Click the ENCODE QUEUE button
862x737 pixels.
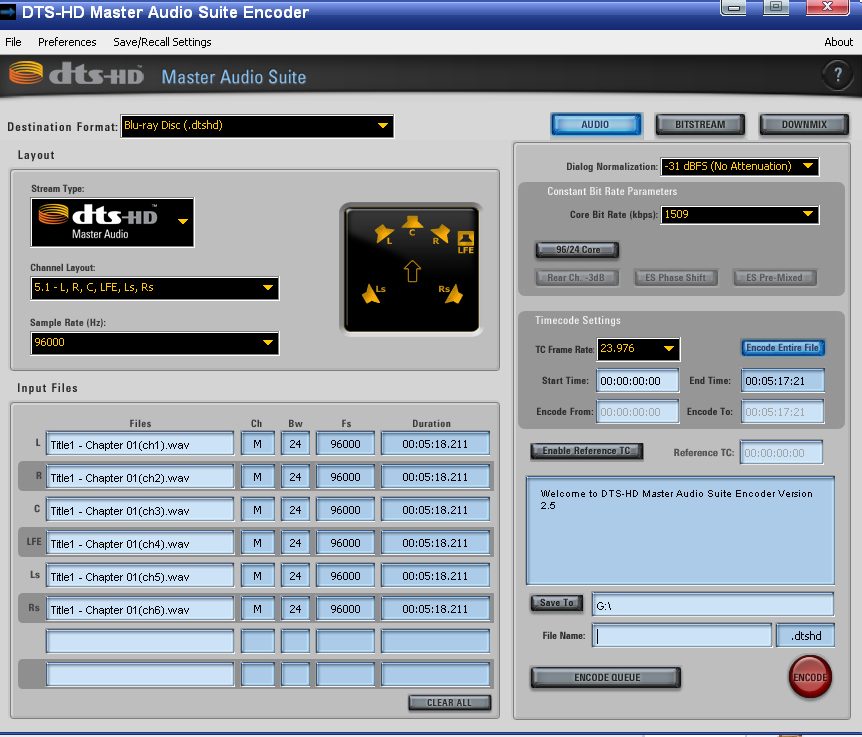[x=606, y=678]
